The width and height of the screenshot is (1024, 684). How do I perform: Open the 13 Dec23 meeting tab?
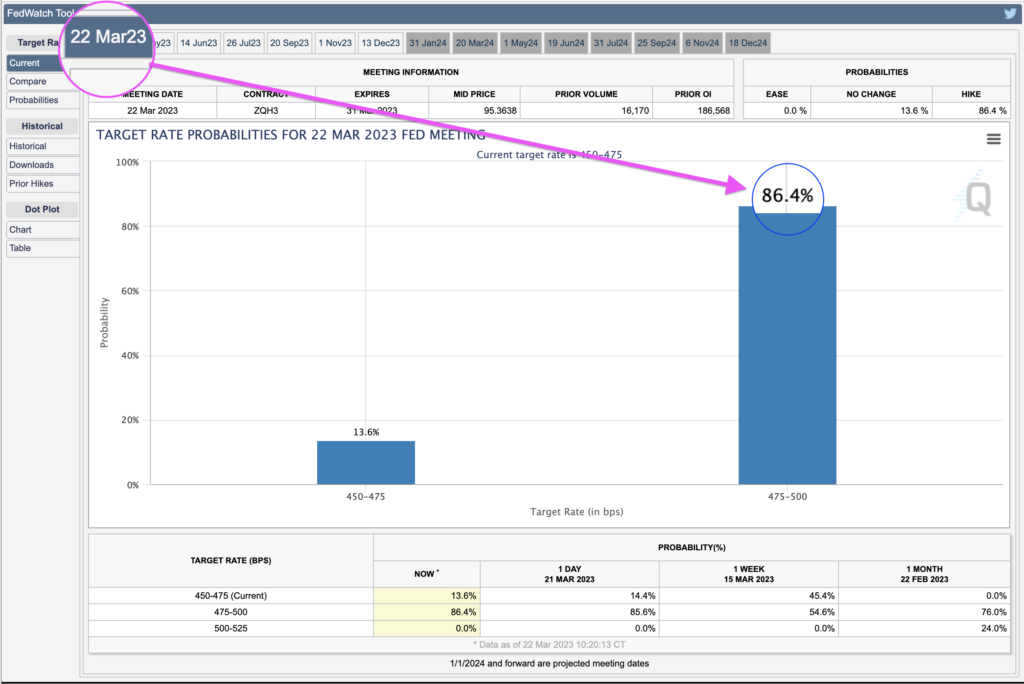pos(380,42)
